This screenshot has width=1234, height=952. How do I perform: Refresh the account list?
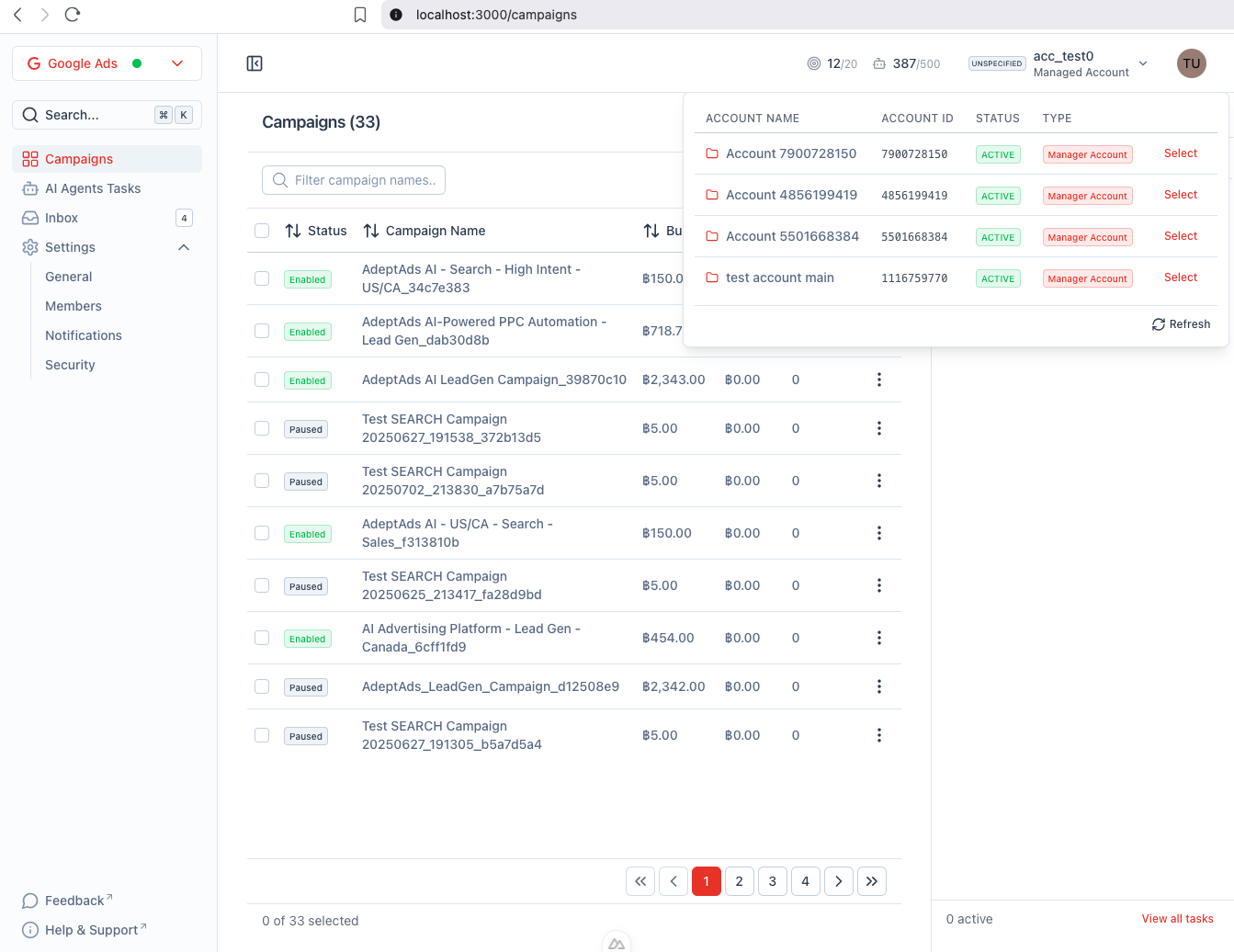[1181, 324]
